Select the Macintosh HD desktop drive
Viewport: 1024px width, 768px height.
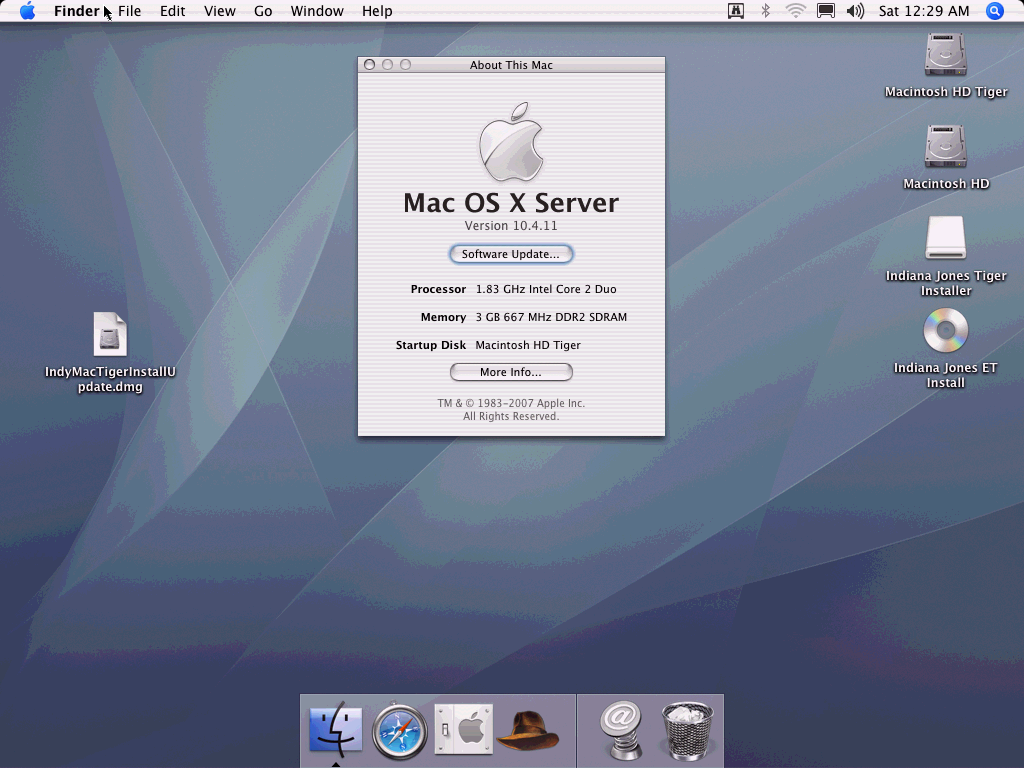point(945,147)
